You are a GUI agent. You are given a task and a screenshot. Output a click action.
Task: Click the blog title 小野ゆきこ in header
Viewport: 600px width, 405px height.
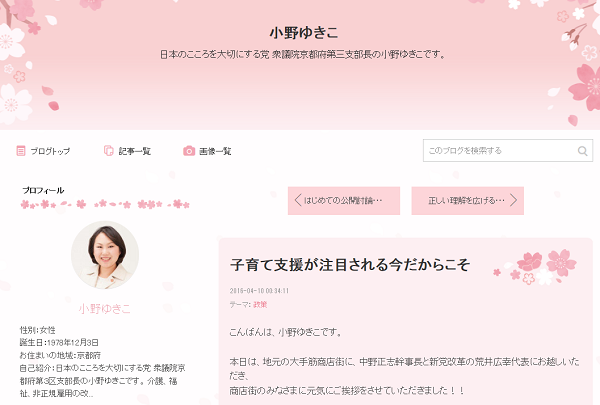point(304,33)
